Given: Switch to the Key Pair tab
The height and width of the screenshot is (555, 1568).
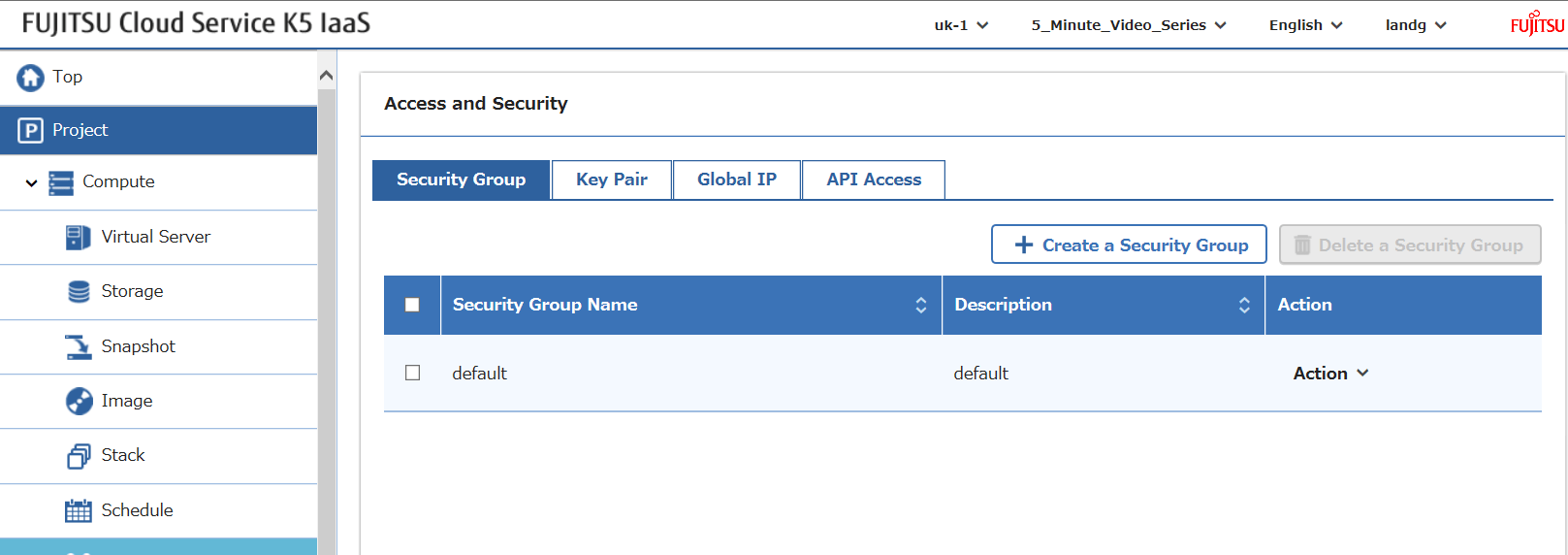Looking at the screenshot, I should pos(611,180).
